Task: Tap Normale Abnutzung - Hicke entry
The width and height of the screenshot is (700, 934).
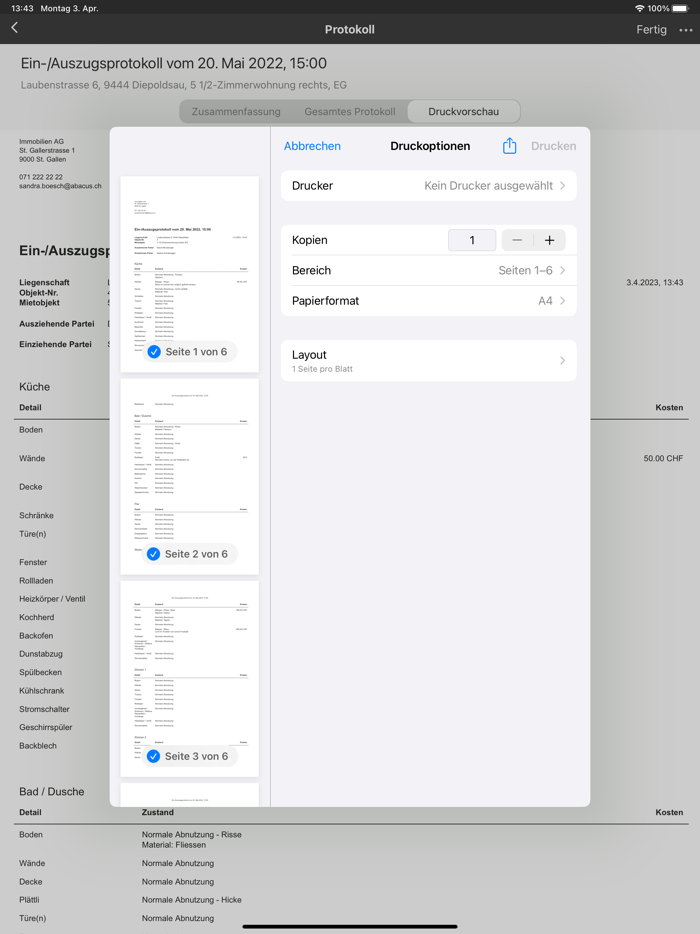Action: [x=191, y=900]
